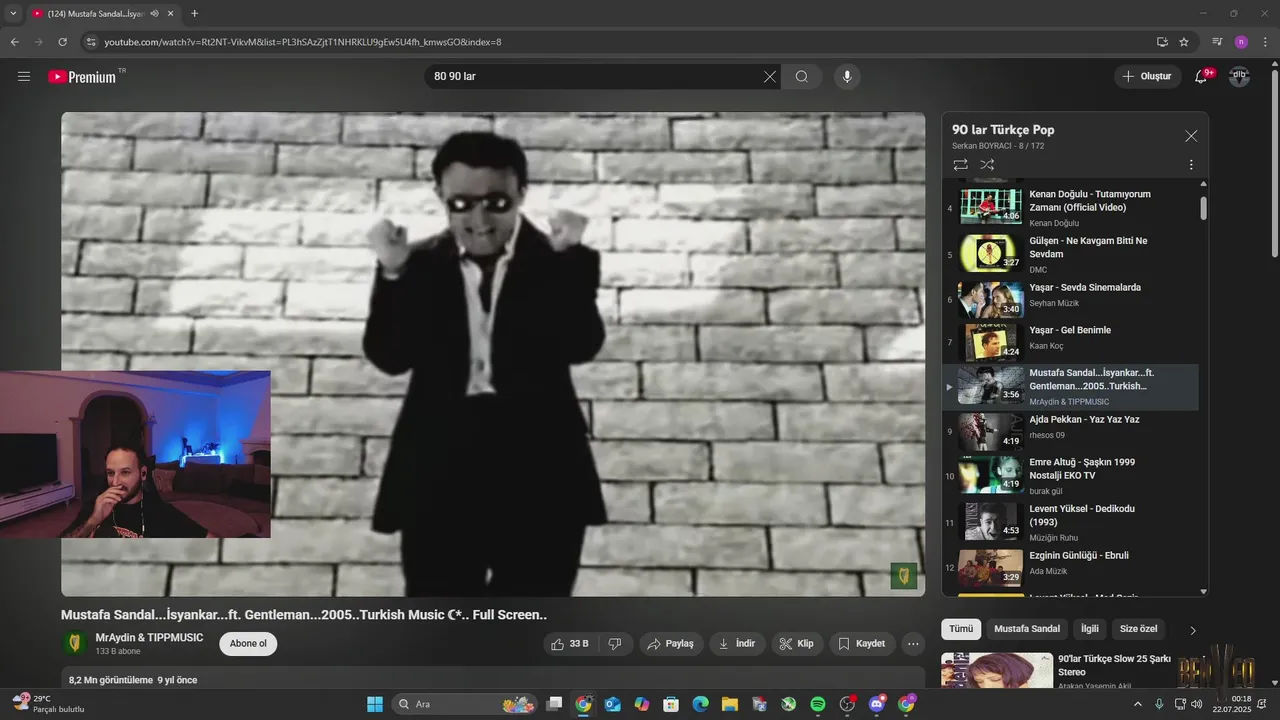View site information icon in address bar

coord(91,42)
